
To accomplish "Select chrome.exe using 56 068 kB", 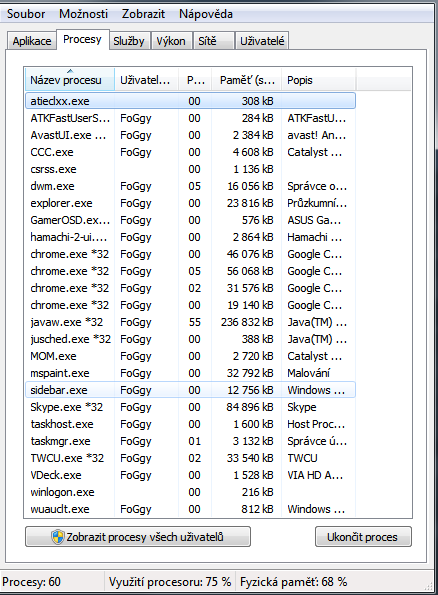I will click(190, 271).
